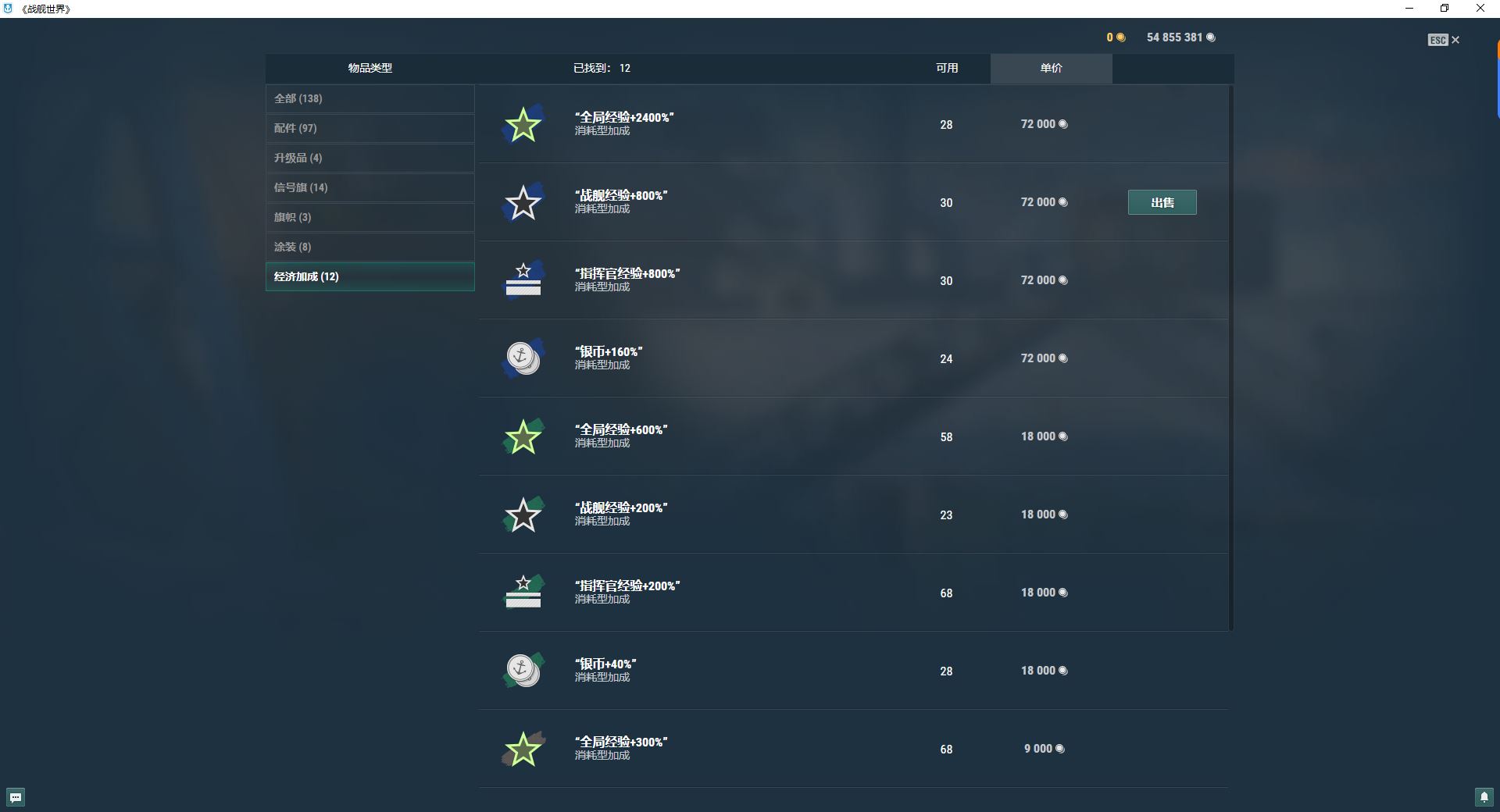Minimize the 战舰世界 window
Image resolution: width=1500 pixels, height=812 pixels.
pyautogui.click(x=1409, y=9)
